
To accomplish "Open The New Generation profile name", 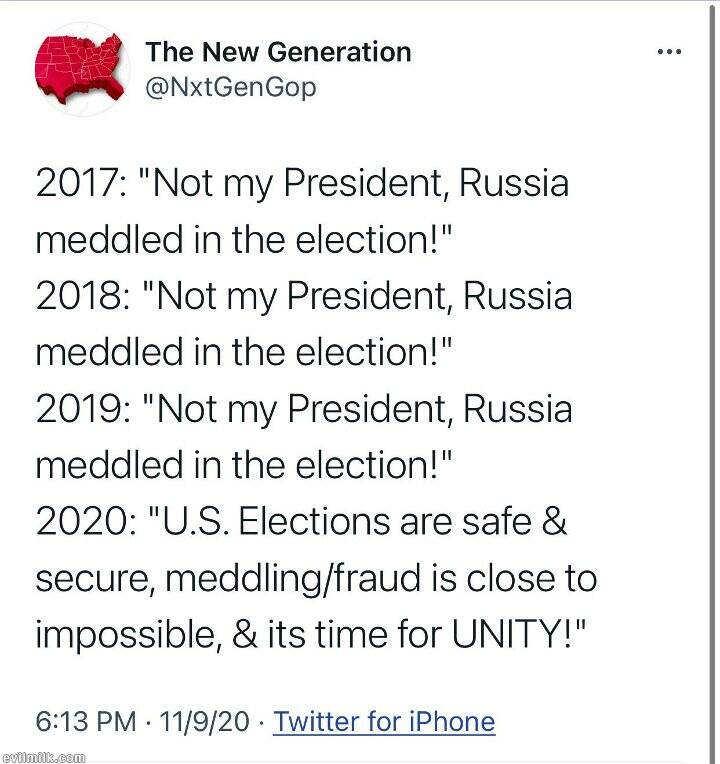I will (x=278, y=52).
